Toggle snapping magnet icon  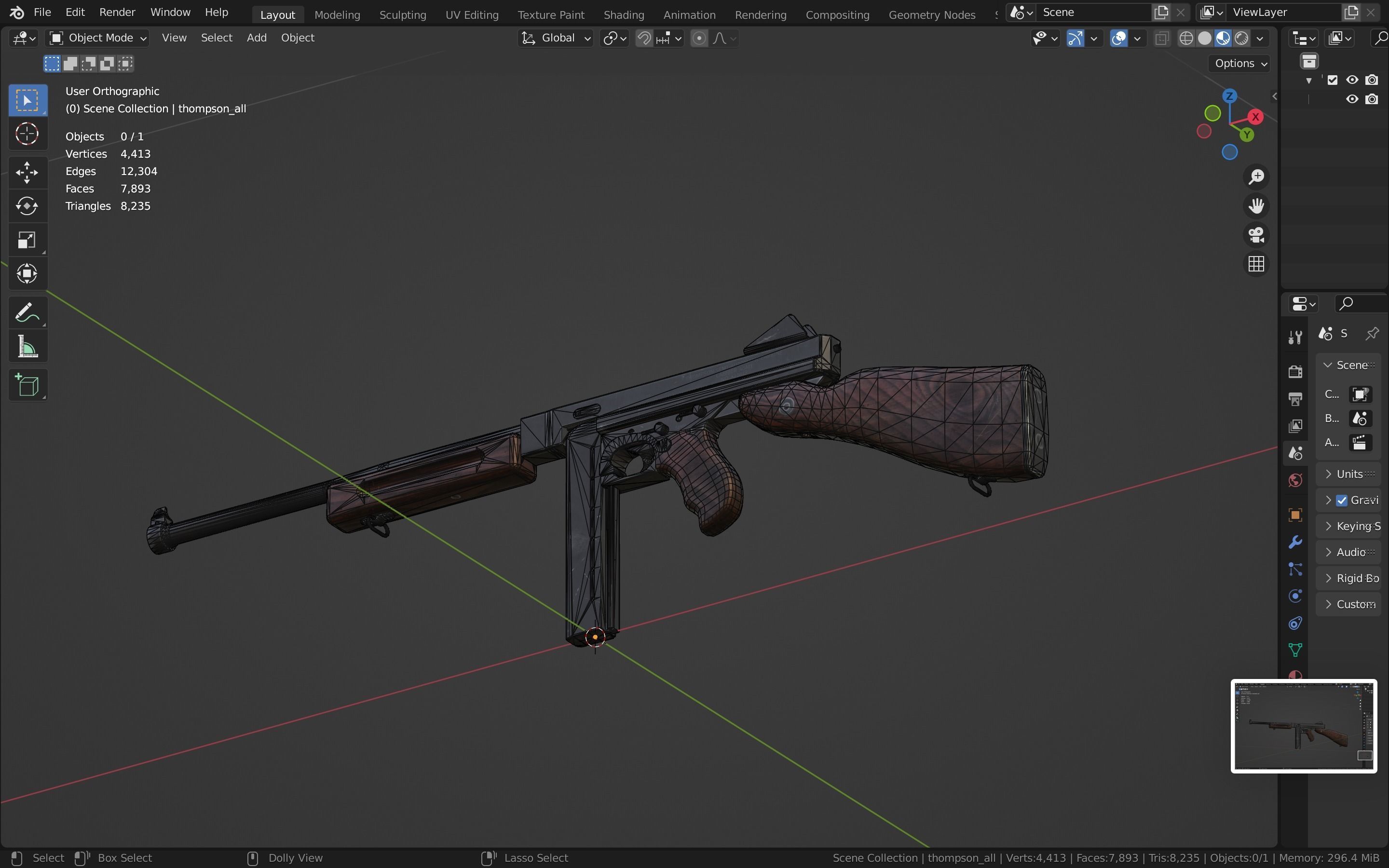[644, 38]
